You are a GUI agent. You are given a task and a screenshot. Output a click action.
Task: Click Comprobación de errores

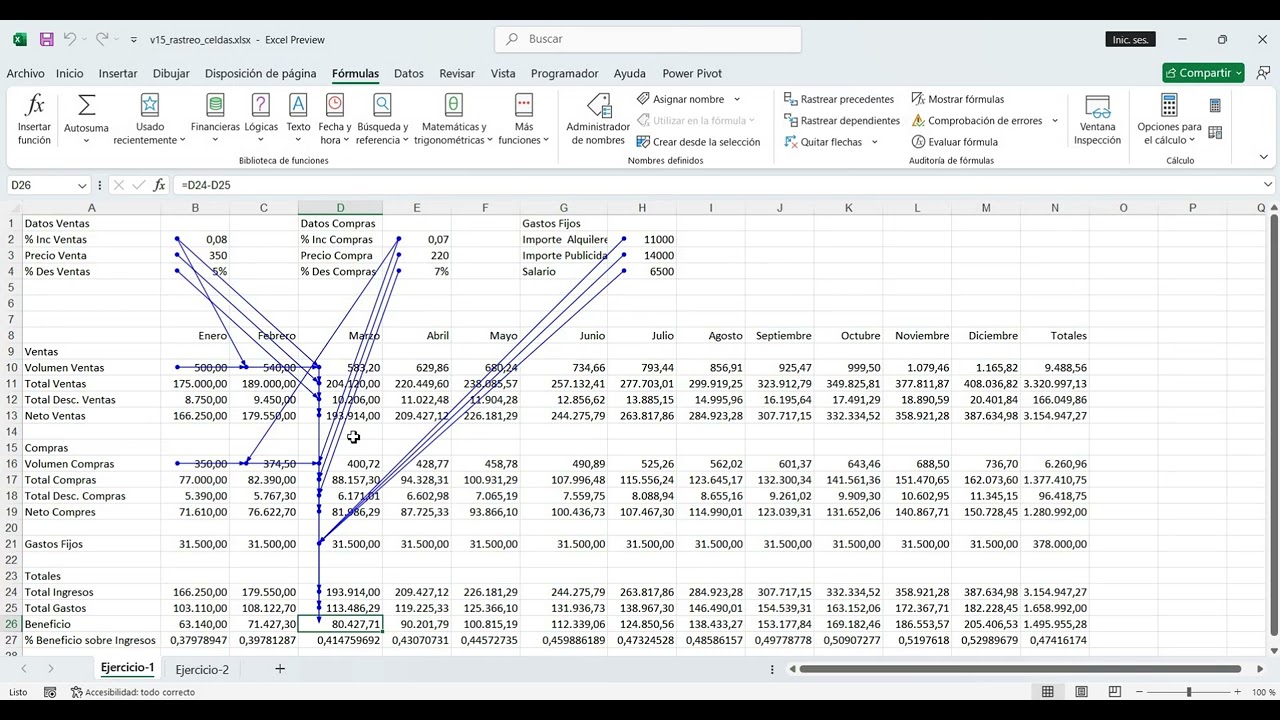click(976, 120)
